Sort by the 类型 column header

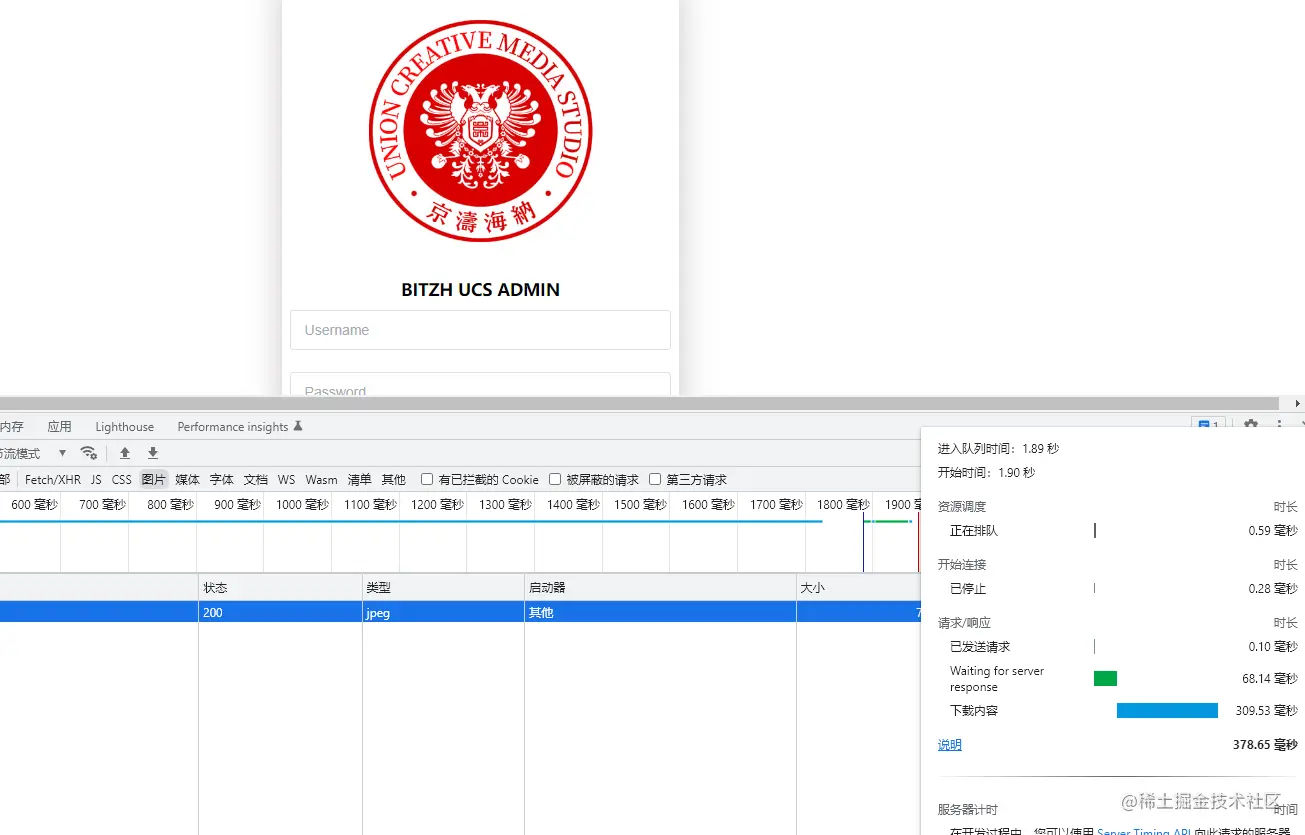click(x=444, y=588)
